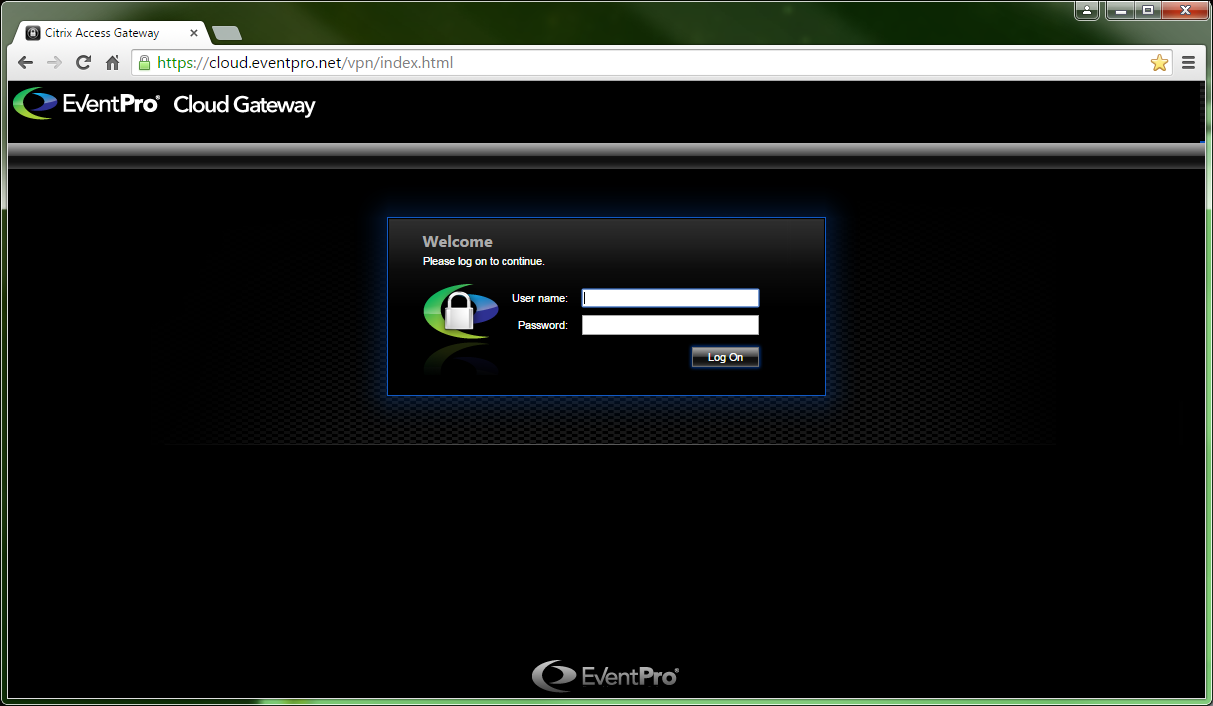Screen dimensions: 1213x706
Task: Click the 'Please log on to continue.' text
Action: (484, 261)
